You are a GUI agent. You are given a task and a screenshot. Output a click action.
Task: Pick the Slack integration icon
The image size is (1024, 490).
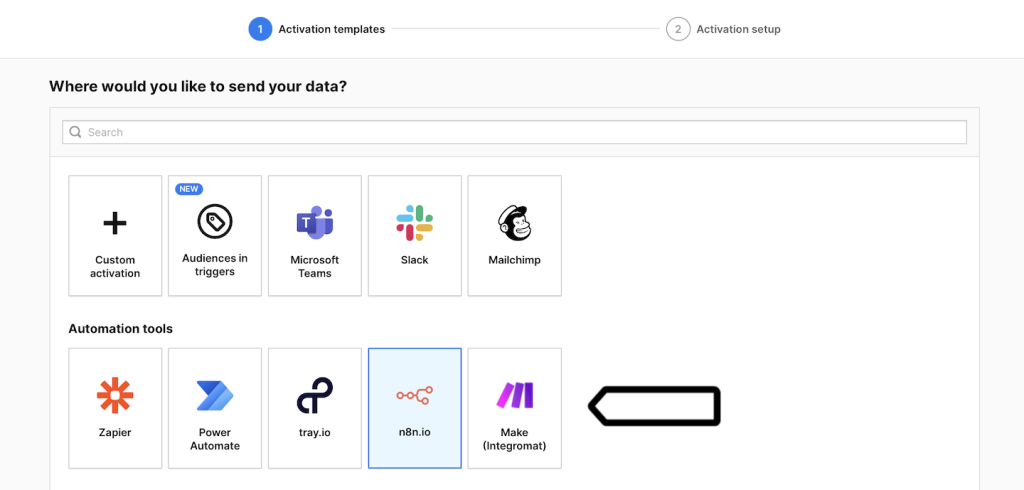(414, 222)
